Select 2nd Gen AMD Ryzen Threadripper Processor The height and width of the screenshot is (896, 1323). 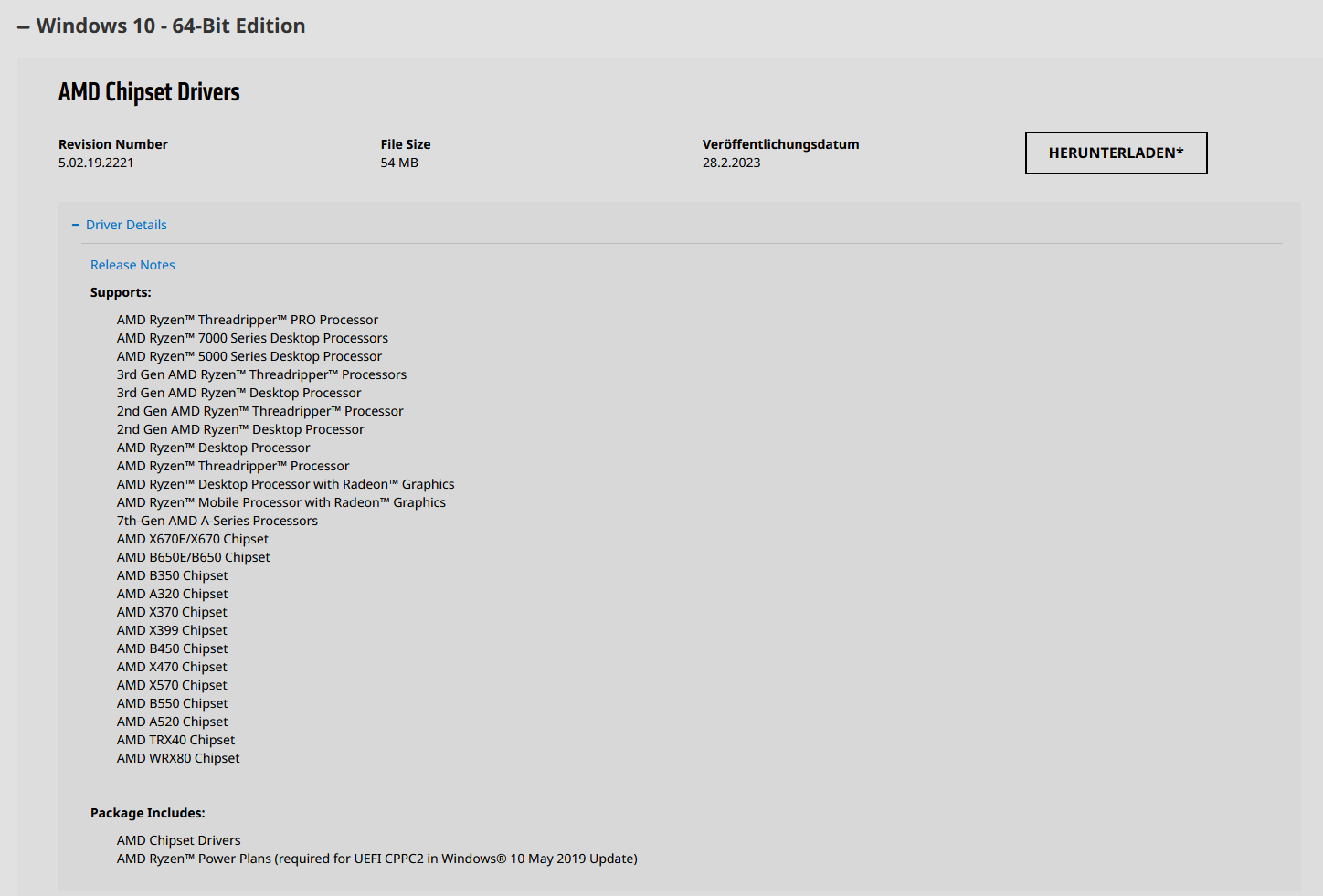(260, 411)
